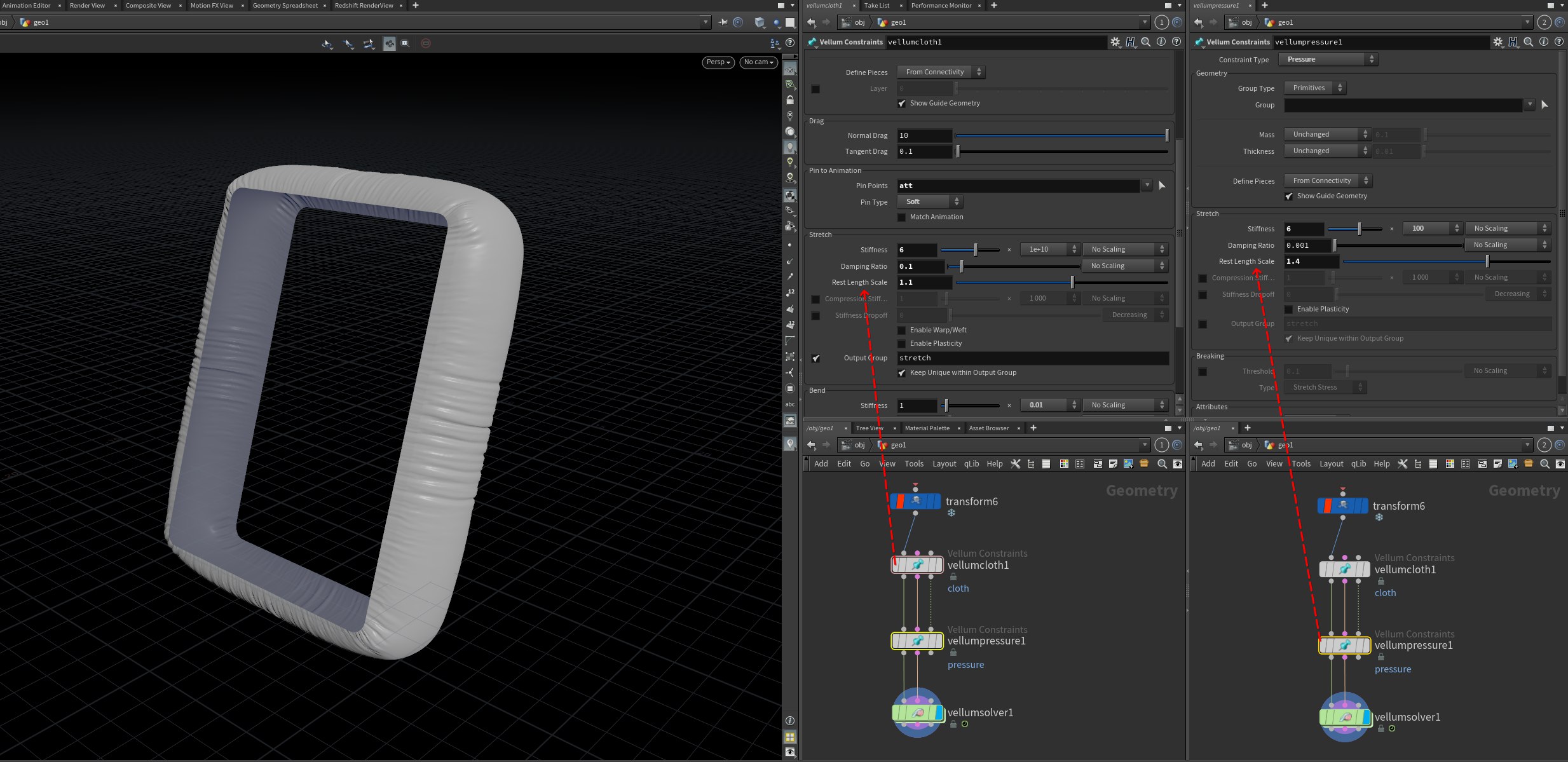1568x762 pixels.
Task: Enable Plasticity checkbox in vellumpressure1
Action: click(1288, 310)
